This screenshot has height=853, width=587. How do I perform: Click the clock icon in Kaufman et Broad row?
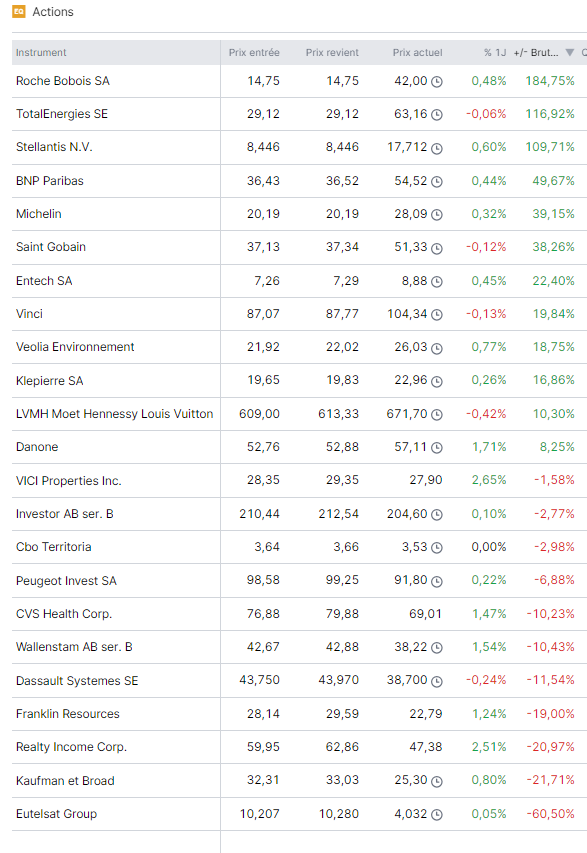point(436,781)
